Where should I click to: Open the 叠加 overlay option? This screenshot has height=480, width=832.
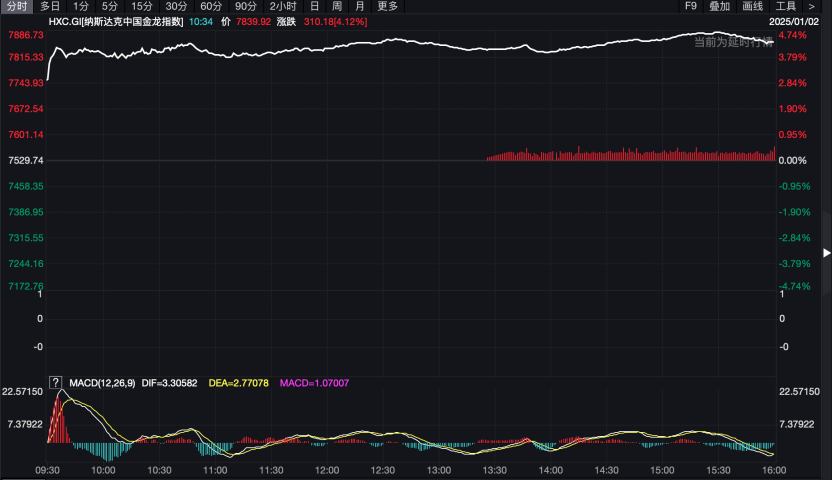click(720, 6)
